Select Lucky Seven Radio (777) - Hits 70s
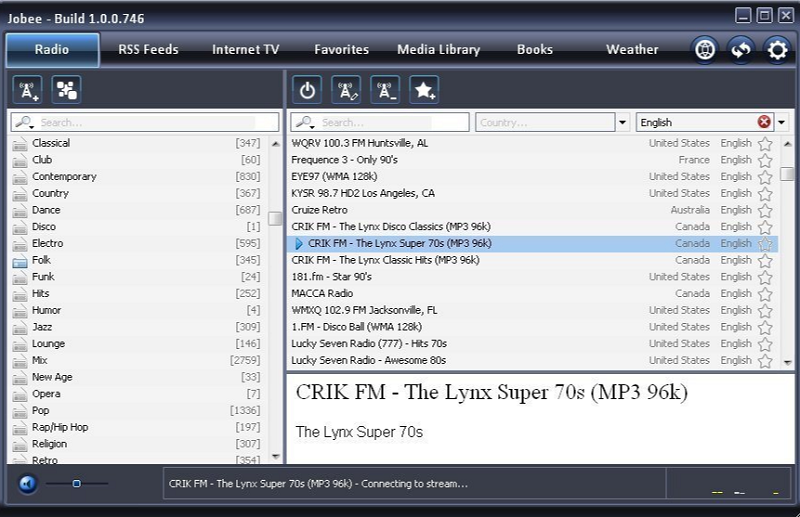The height and width of the screenshot is (517, 800). (x=533, y=343)
